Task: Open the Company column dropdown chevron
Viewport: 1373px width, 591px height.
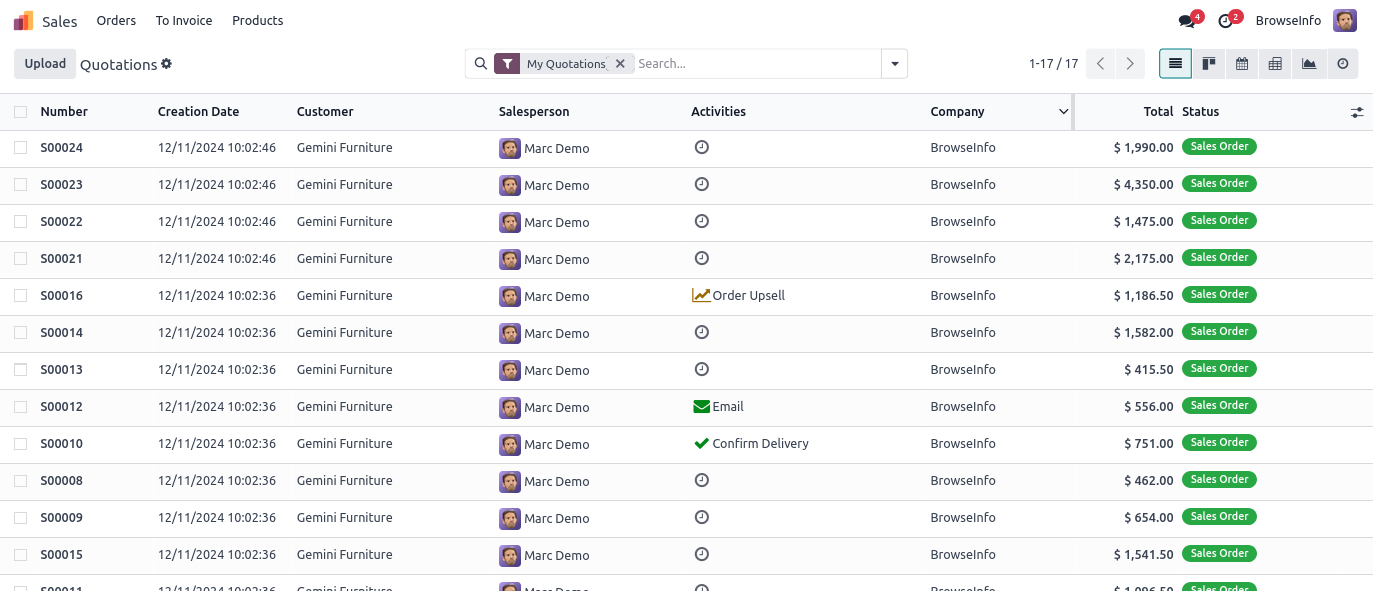Action: coord(1063,112)
